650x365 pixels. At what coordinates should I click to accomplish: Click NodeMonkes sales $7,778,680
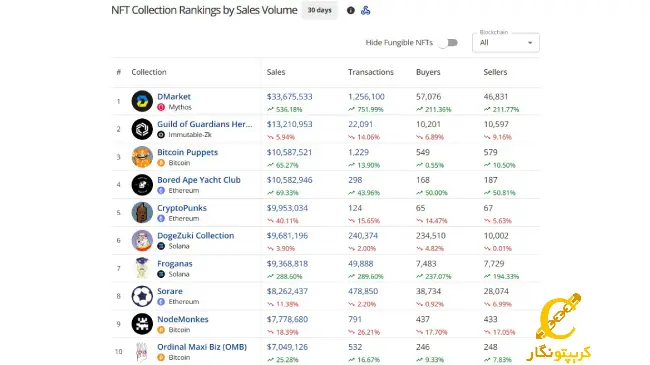287,319
